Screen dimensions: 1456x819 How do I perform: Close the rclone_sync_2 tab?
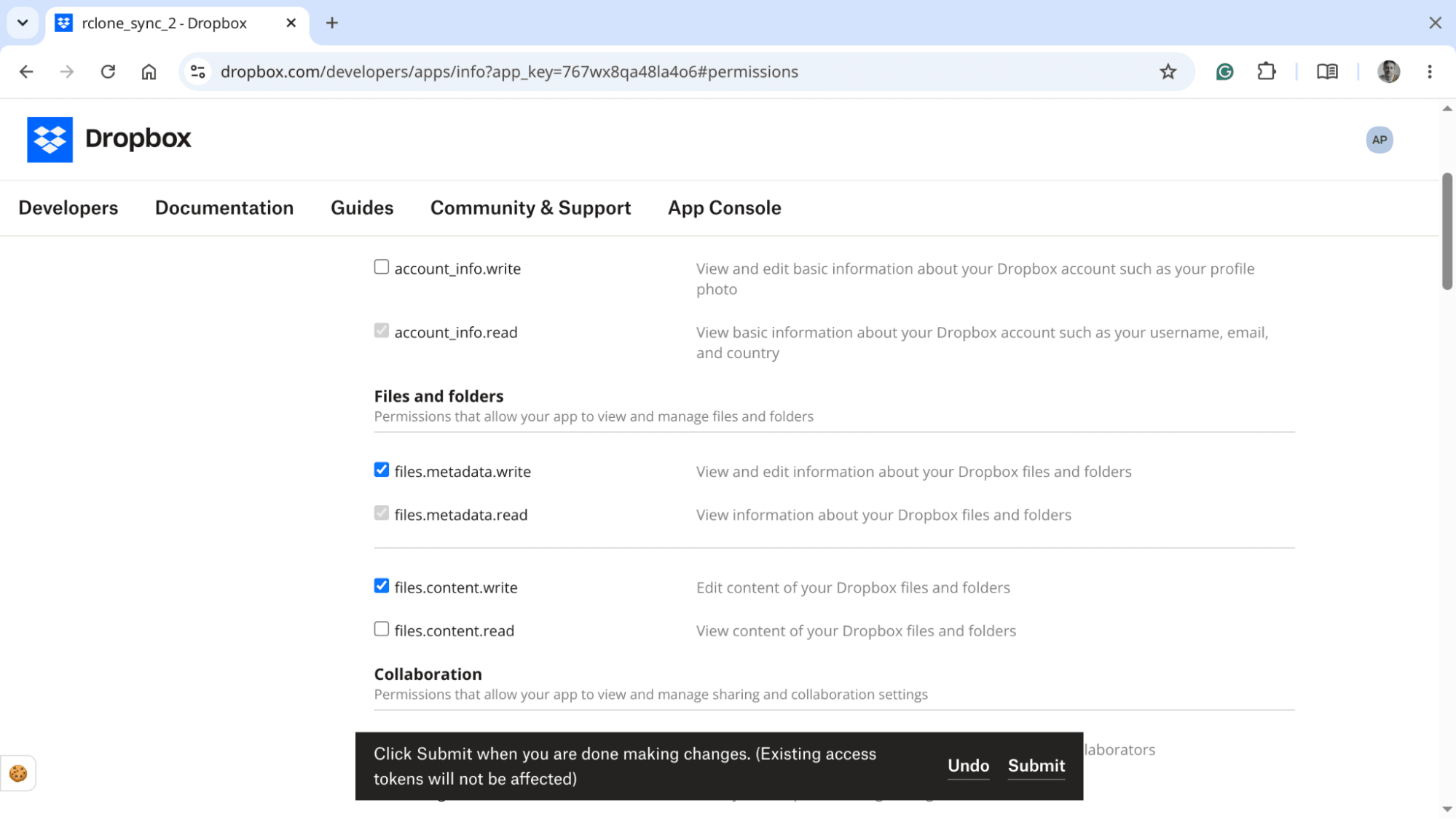[291, 23]
